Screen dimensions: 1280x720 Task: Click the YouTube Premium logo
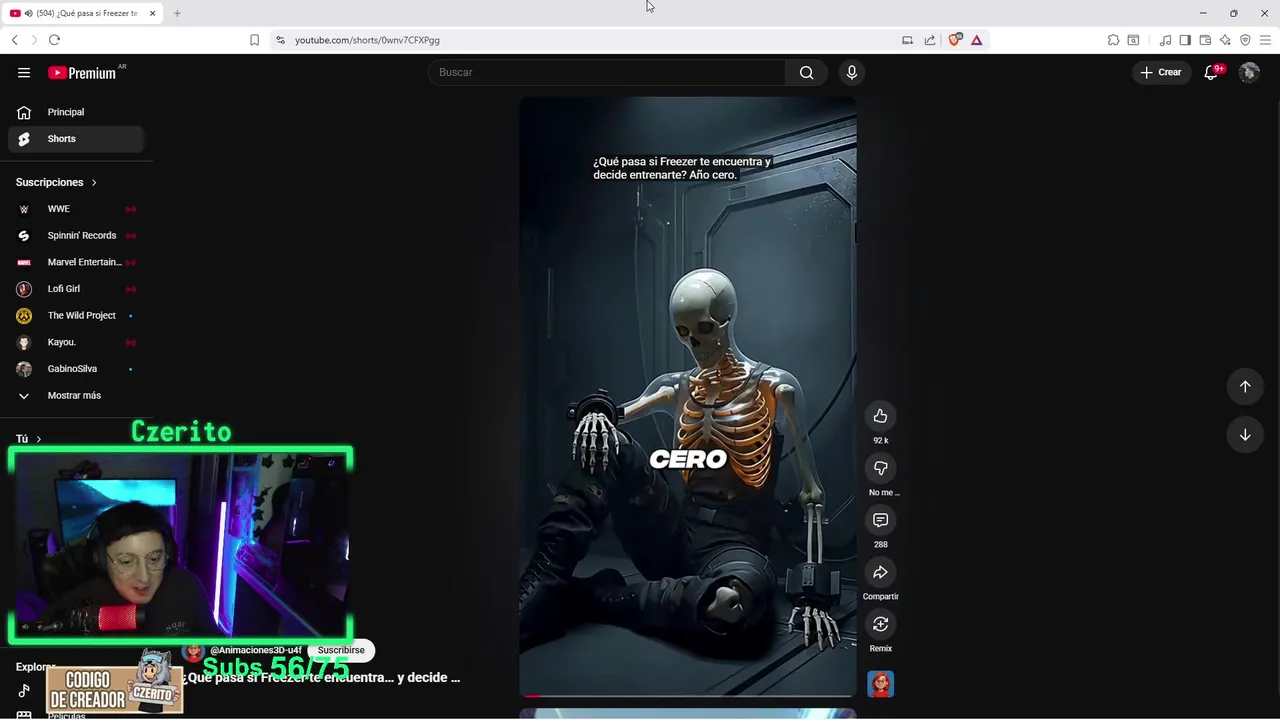tap(82, 72)
